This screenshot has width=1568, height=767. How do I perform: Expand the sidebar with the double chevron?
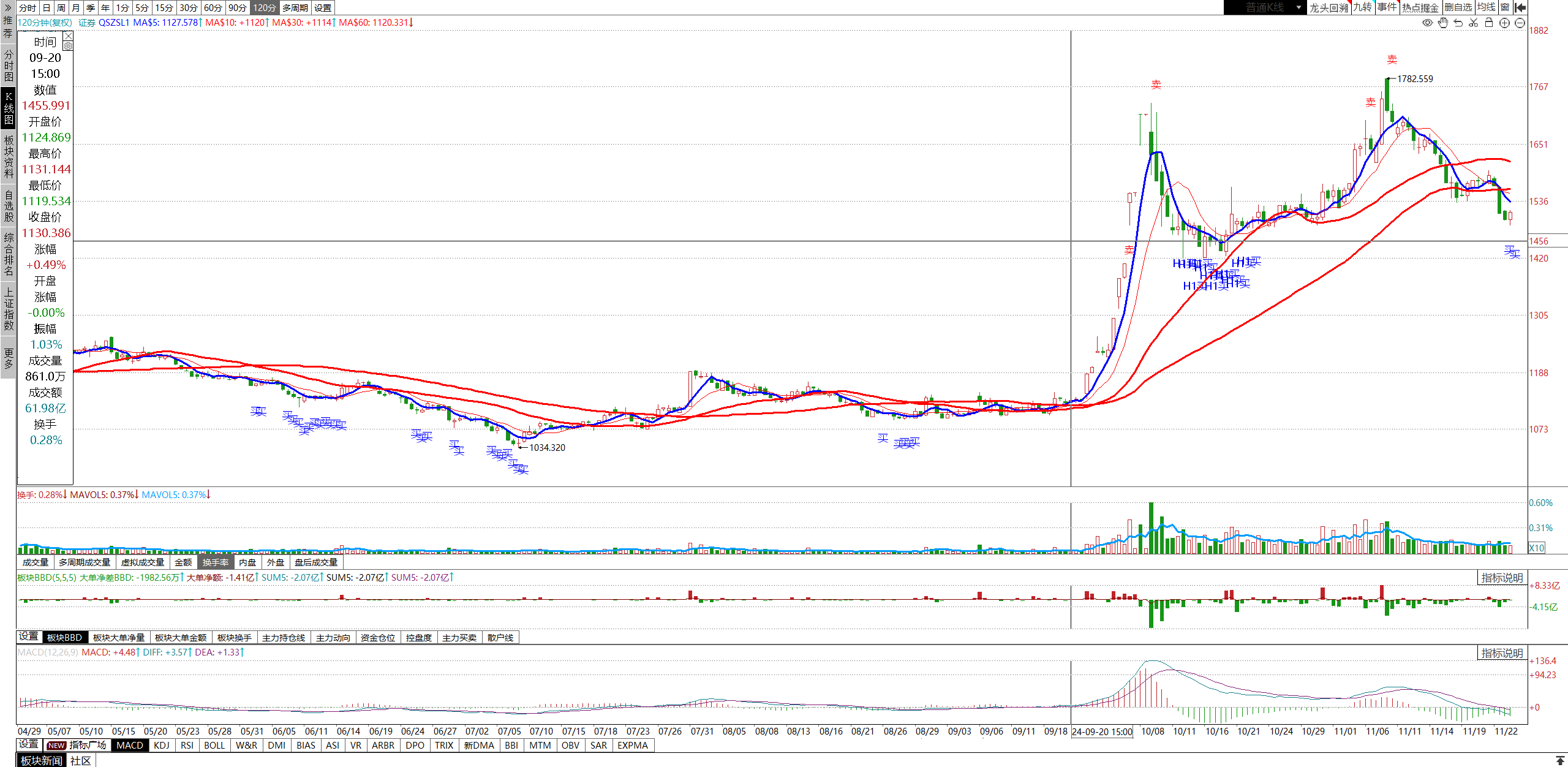coord(8,7)
